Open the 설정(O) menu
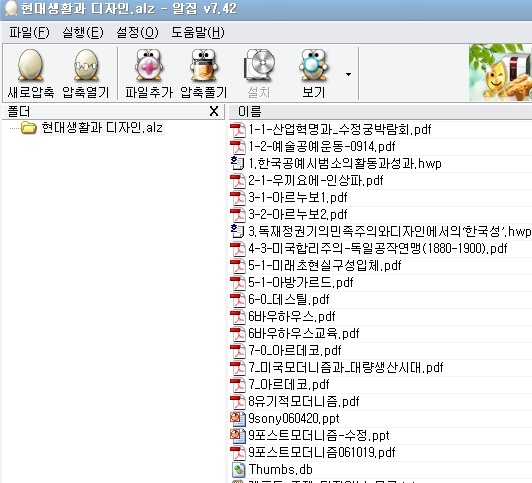The height and width of the screenshot is (483, 532). 137,33
